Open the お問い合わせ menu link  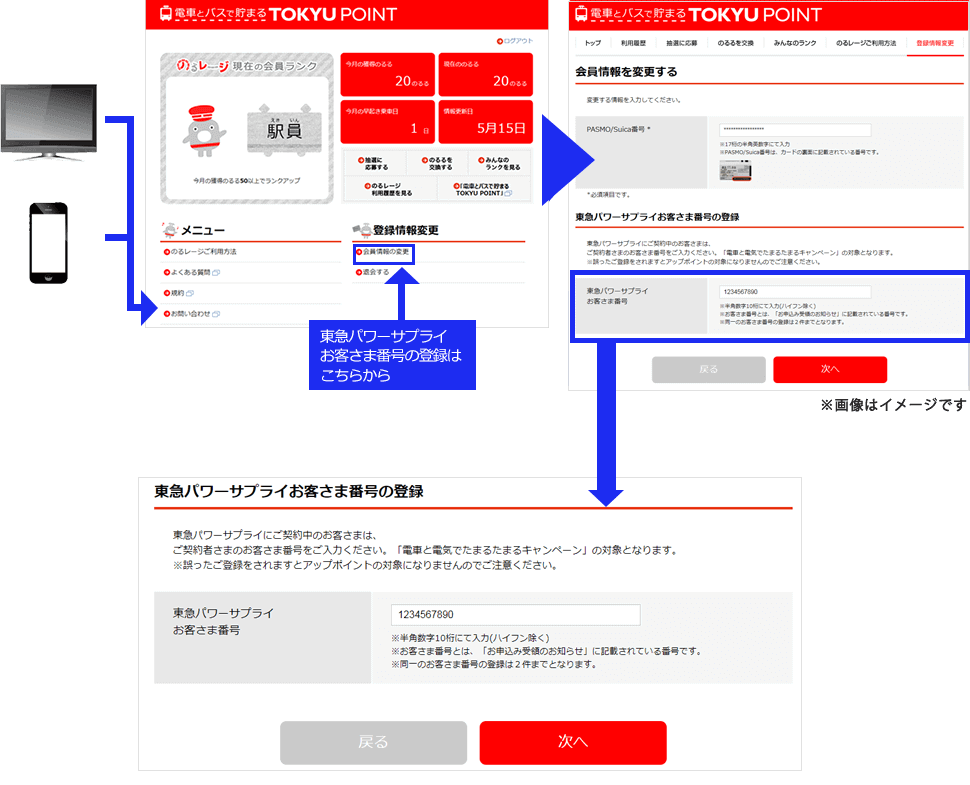coord(191,314)
